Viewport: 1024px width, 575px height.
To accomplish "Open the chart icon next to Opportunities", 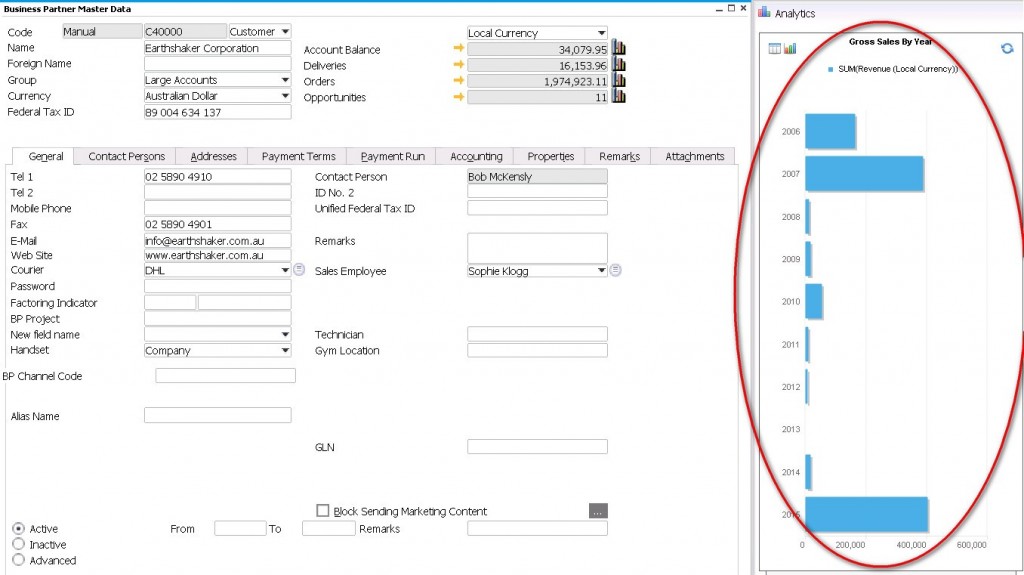I will click(x=618, y=97).
